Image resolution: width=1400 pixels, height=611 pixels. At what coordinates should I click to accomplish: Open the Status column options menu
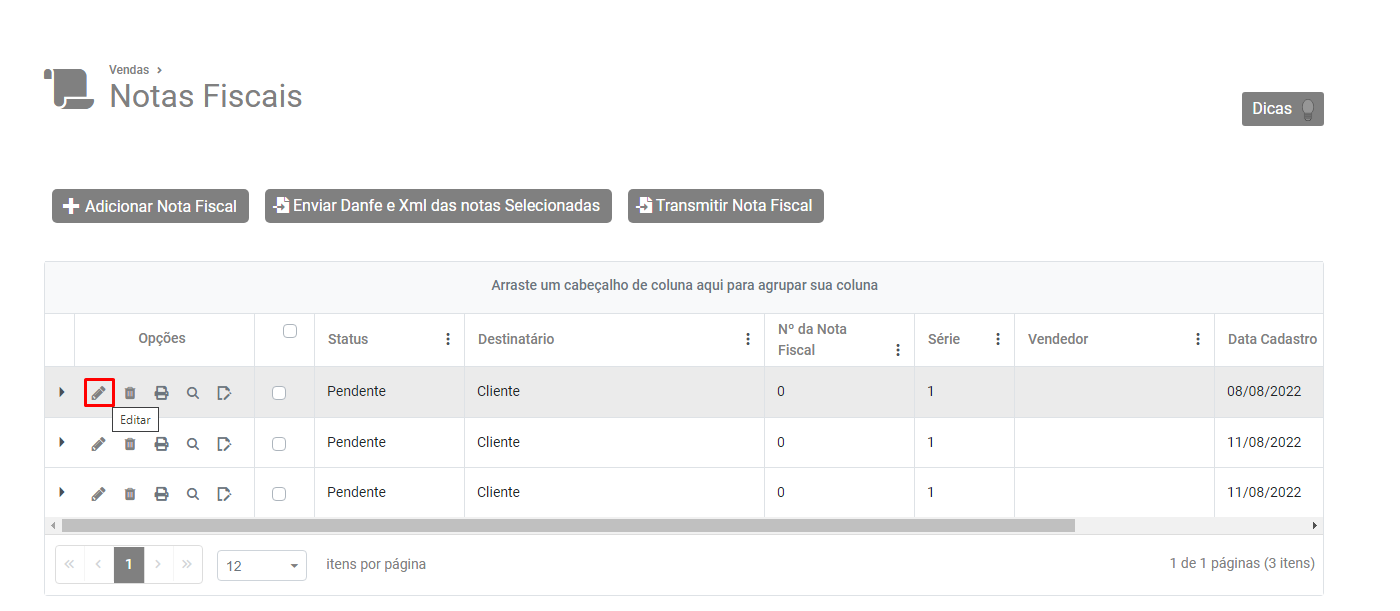pos(448,339)
